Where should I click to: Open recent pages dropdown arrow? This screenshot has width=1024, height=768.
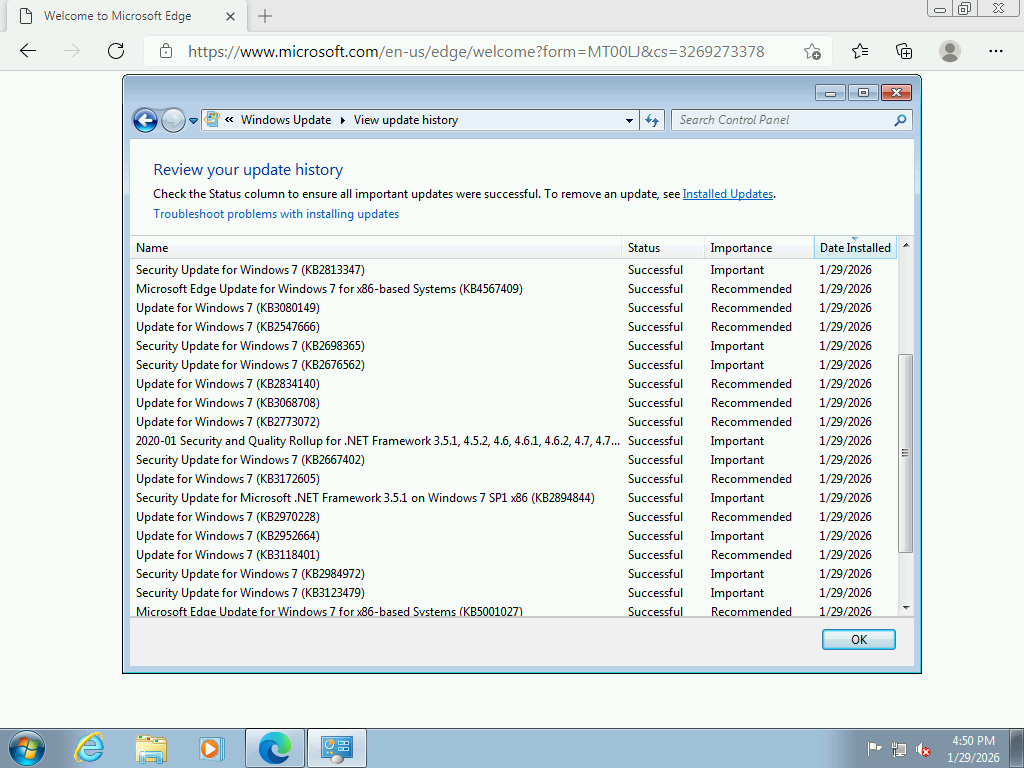(x=193, y=121)
